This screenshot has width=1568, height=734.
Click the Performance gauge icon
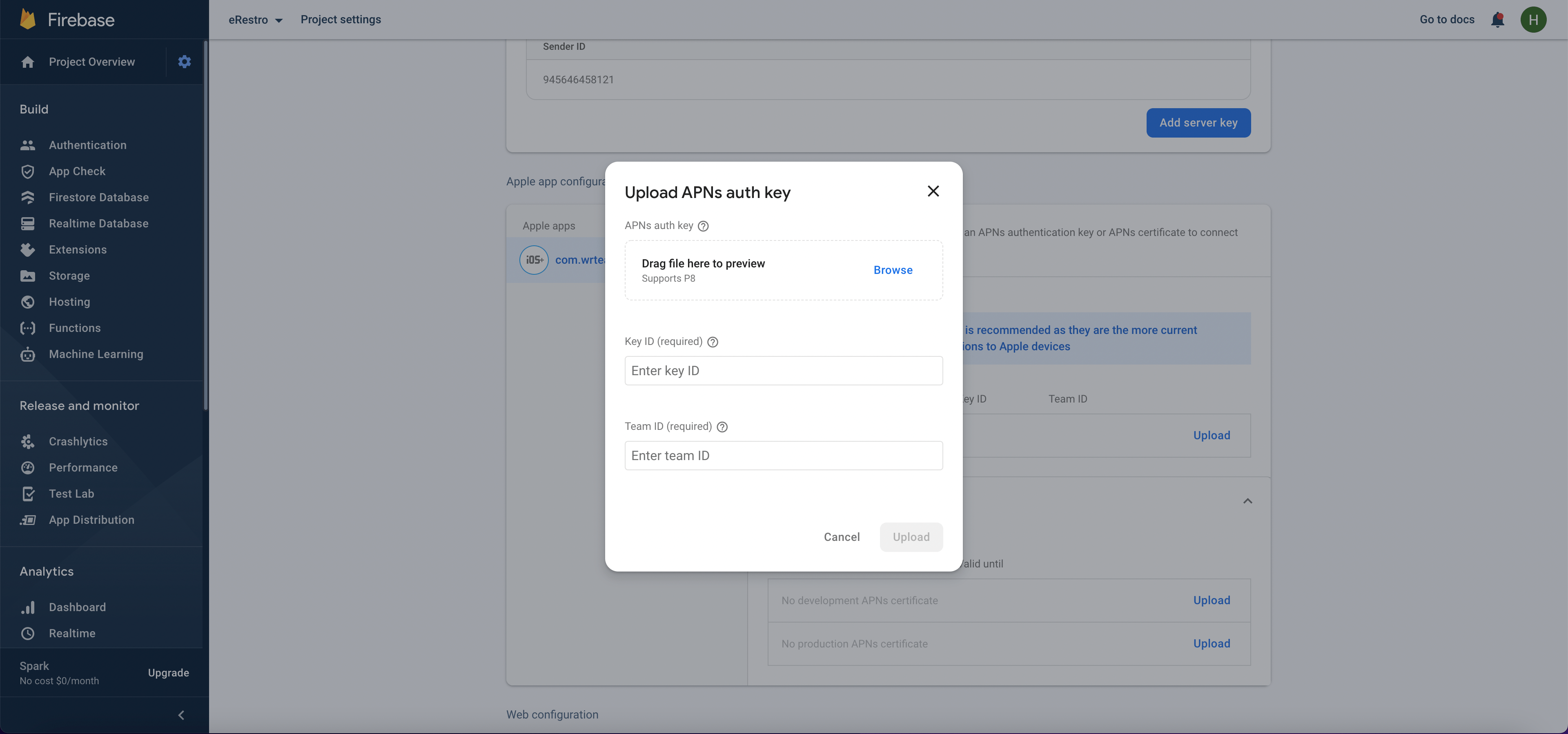click(27, 467)
